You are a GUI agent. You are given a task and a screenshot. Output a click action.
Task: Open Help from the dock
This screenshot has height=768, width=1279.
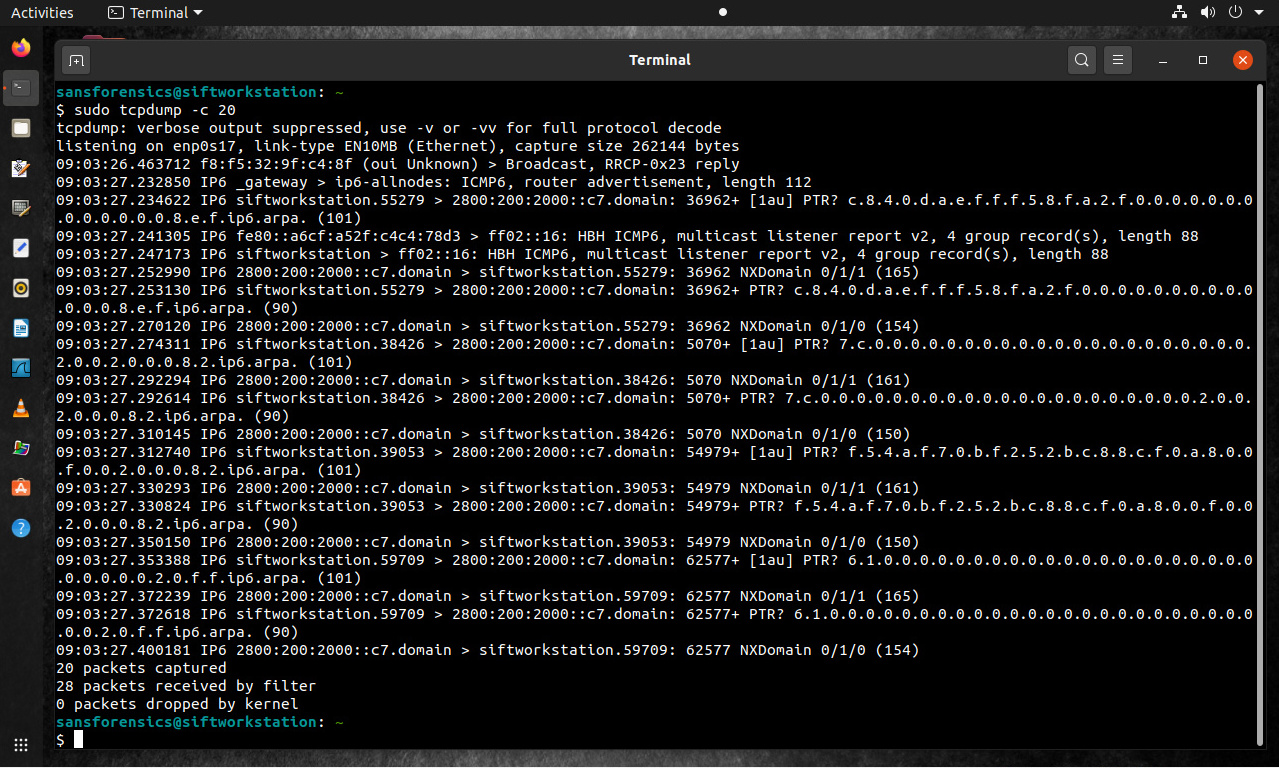coord(21,527)
